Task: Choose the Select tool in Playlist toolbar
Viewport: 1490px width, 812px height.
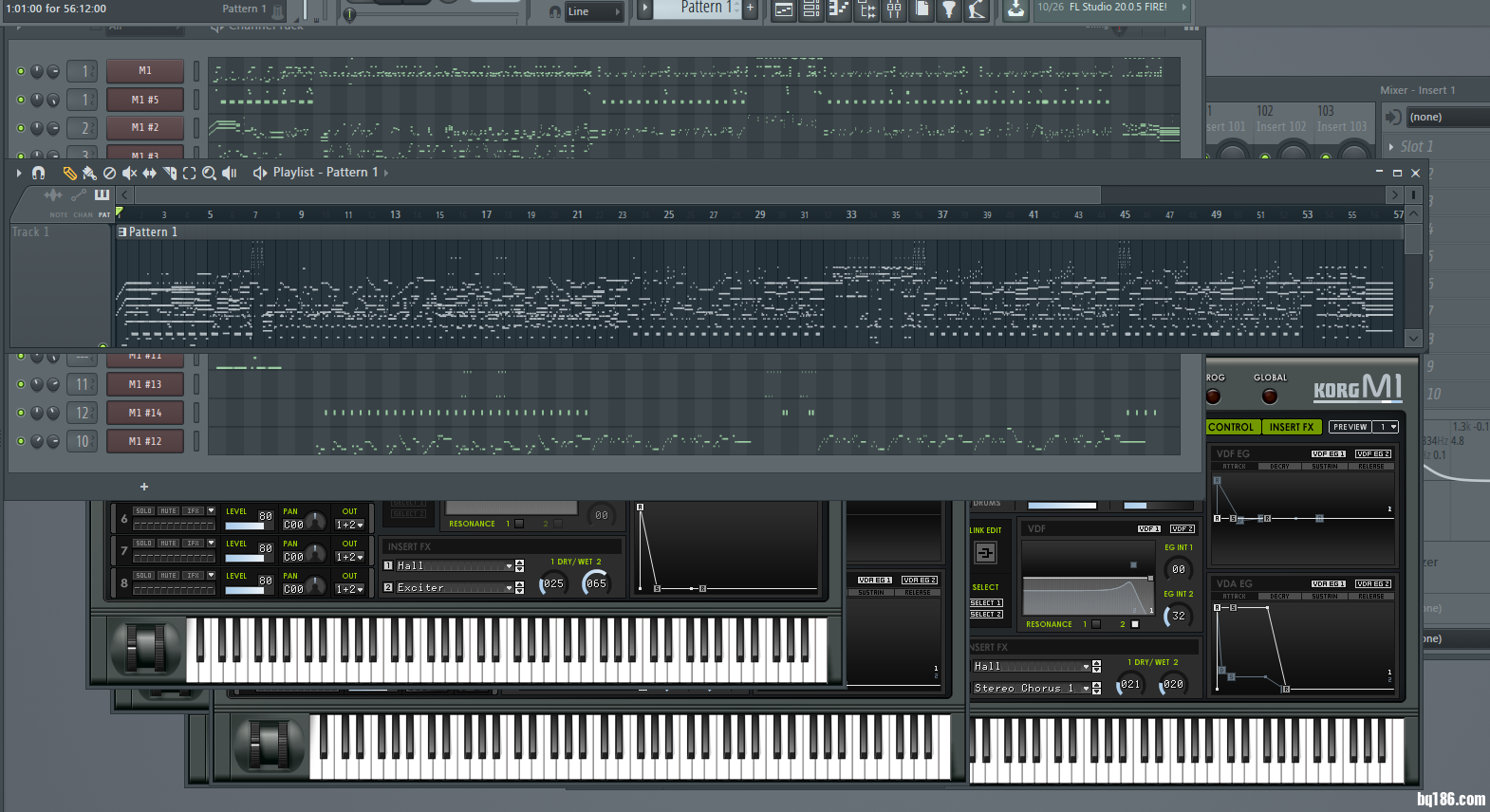Action: (189, 173)
